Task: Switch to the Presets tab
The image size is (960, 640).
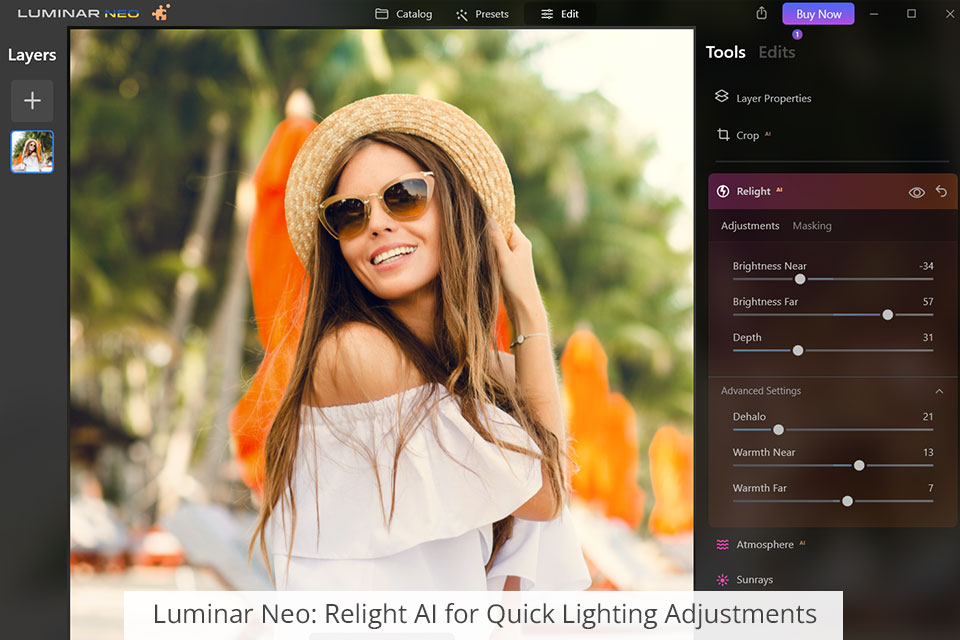Action: pyautogui.click(x=482, y=14)
